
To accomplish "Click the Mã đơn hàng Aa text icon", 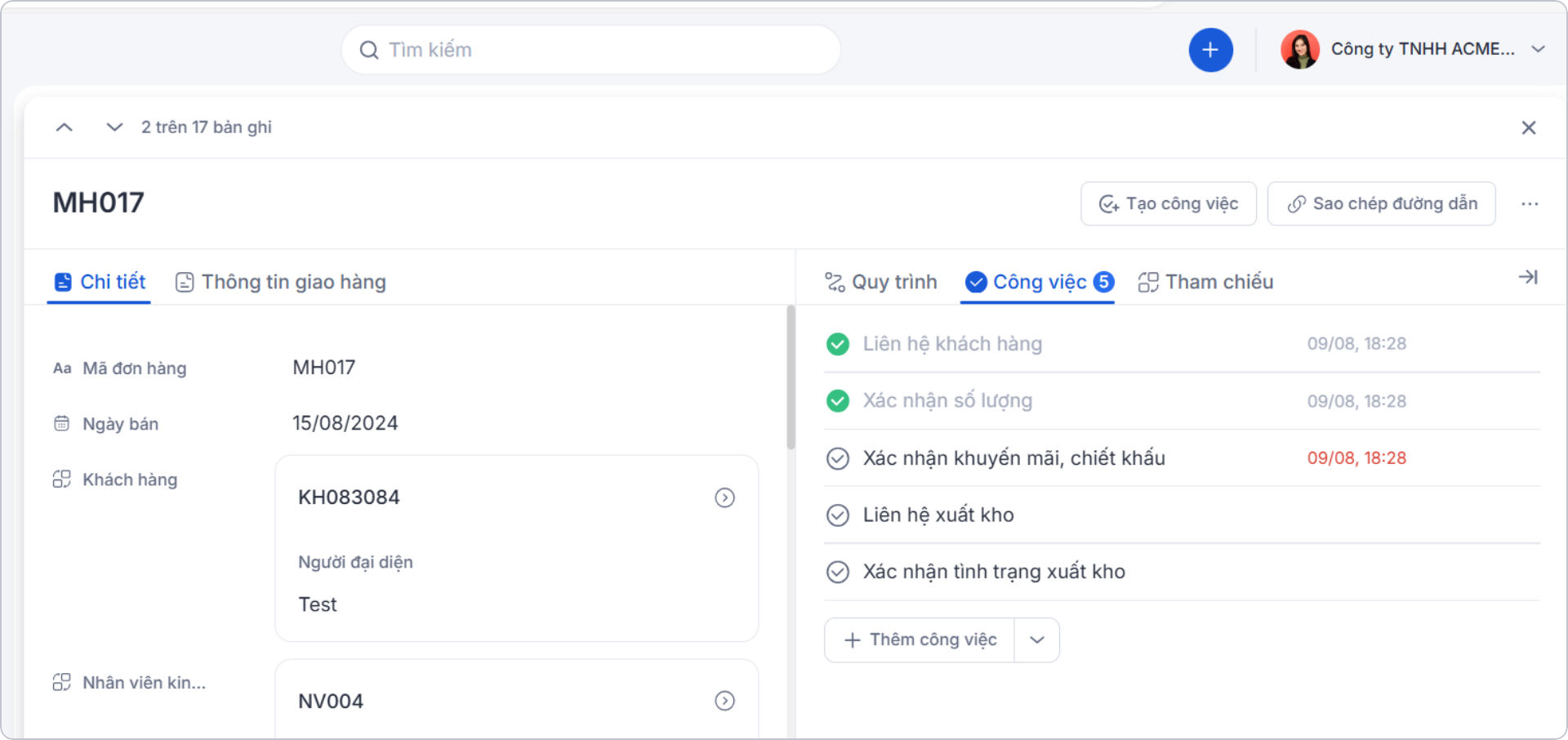I will [62, 368].
